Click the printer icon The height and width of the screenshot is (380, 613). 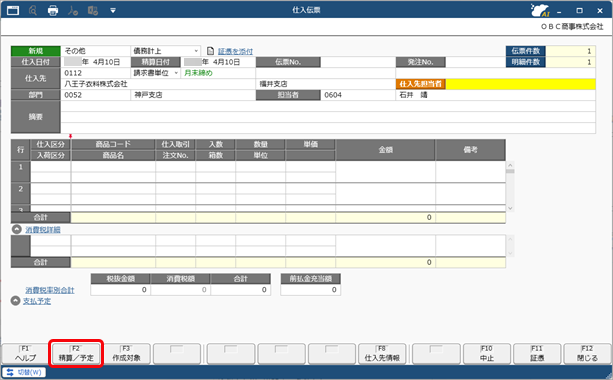pos(53,10)
